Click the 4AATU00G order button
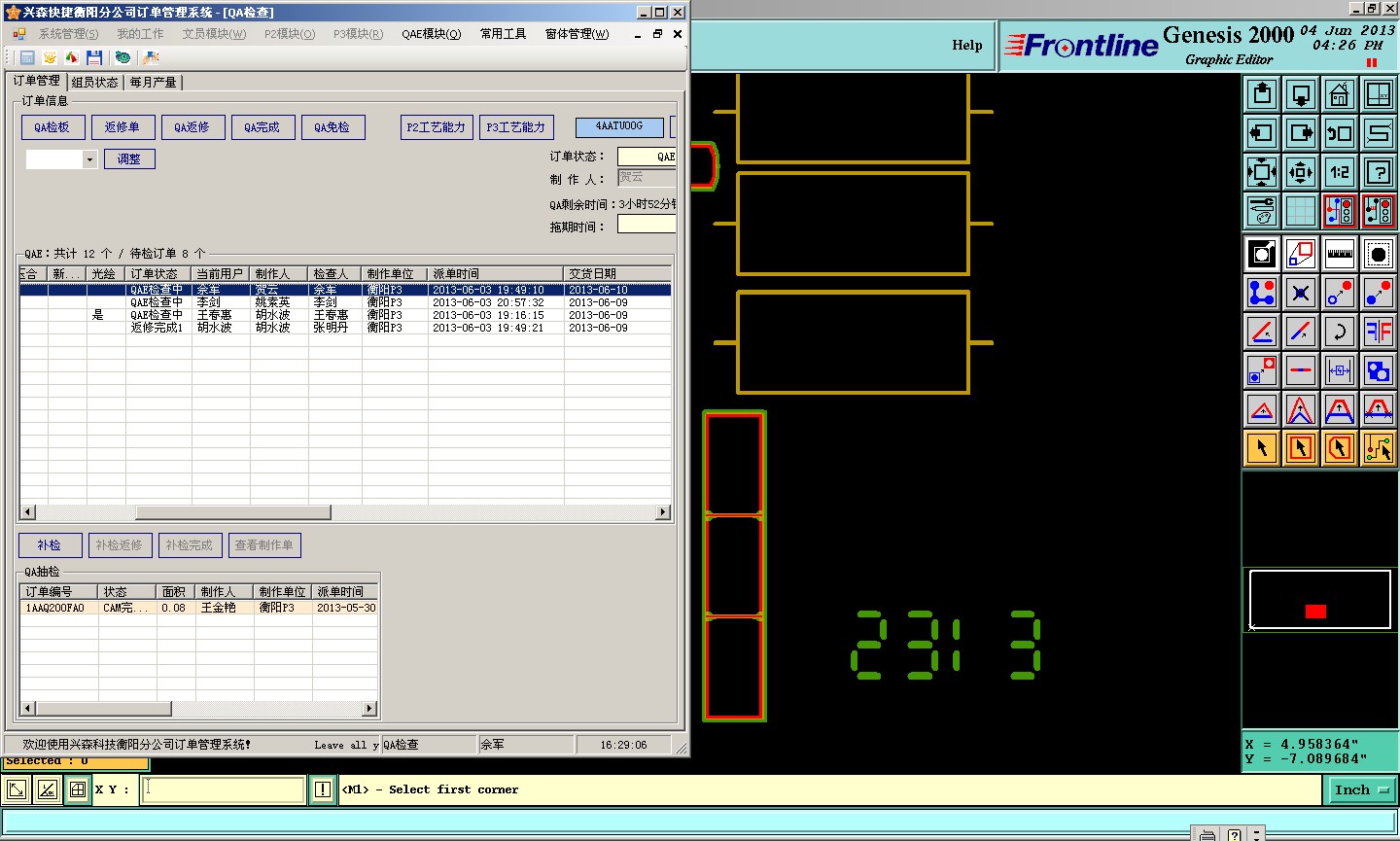Viewport: 1400px width, 841px height. point(619,126)
